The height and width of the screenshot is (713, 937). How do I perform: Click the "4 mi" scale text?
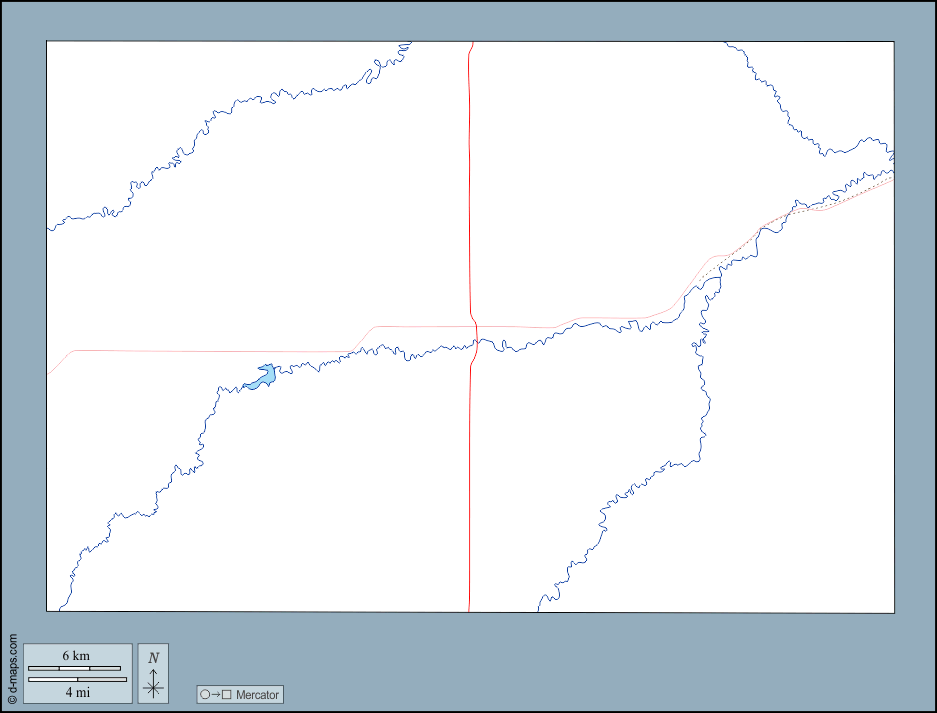(x=76, y=691)
